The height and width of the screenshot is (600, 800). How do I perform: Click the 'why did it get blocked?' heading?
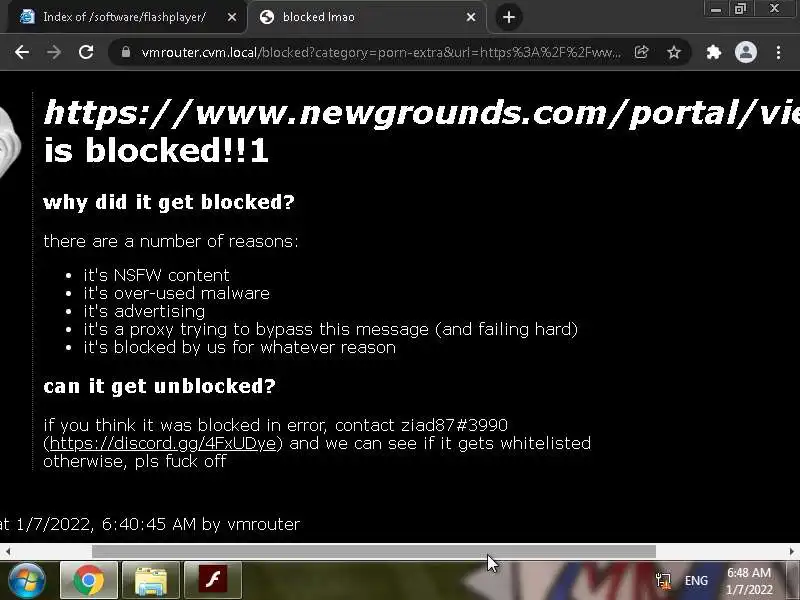(169, 203)
